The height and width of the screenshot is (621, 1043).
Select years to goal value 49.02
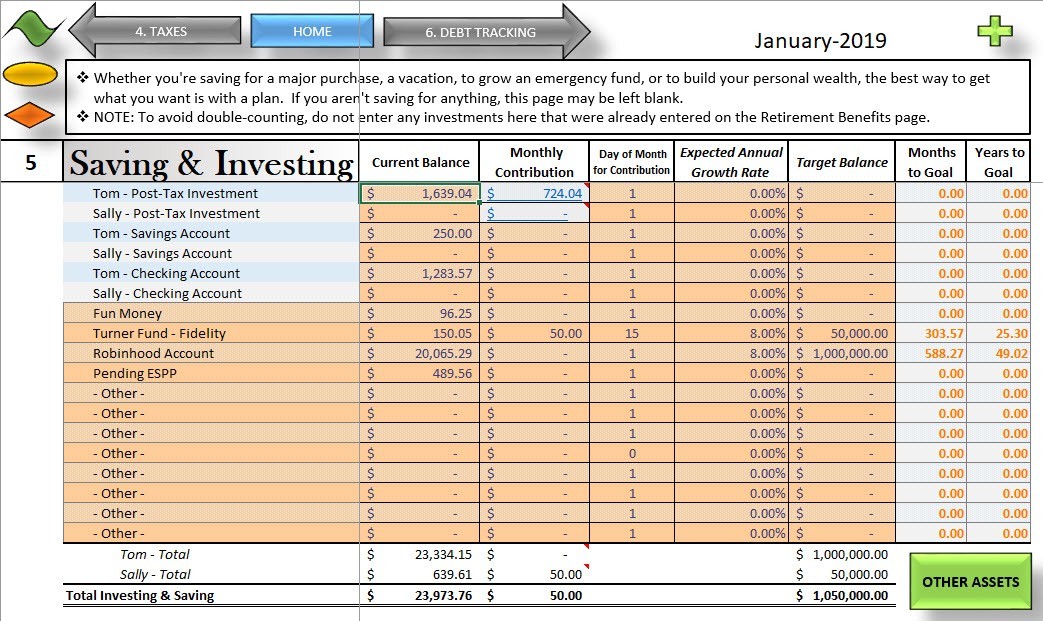pos(998,353)
